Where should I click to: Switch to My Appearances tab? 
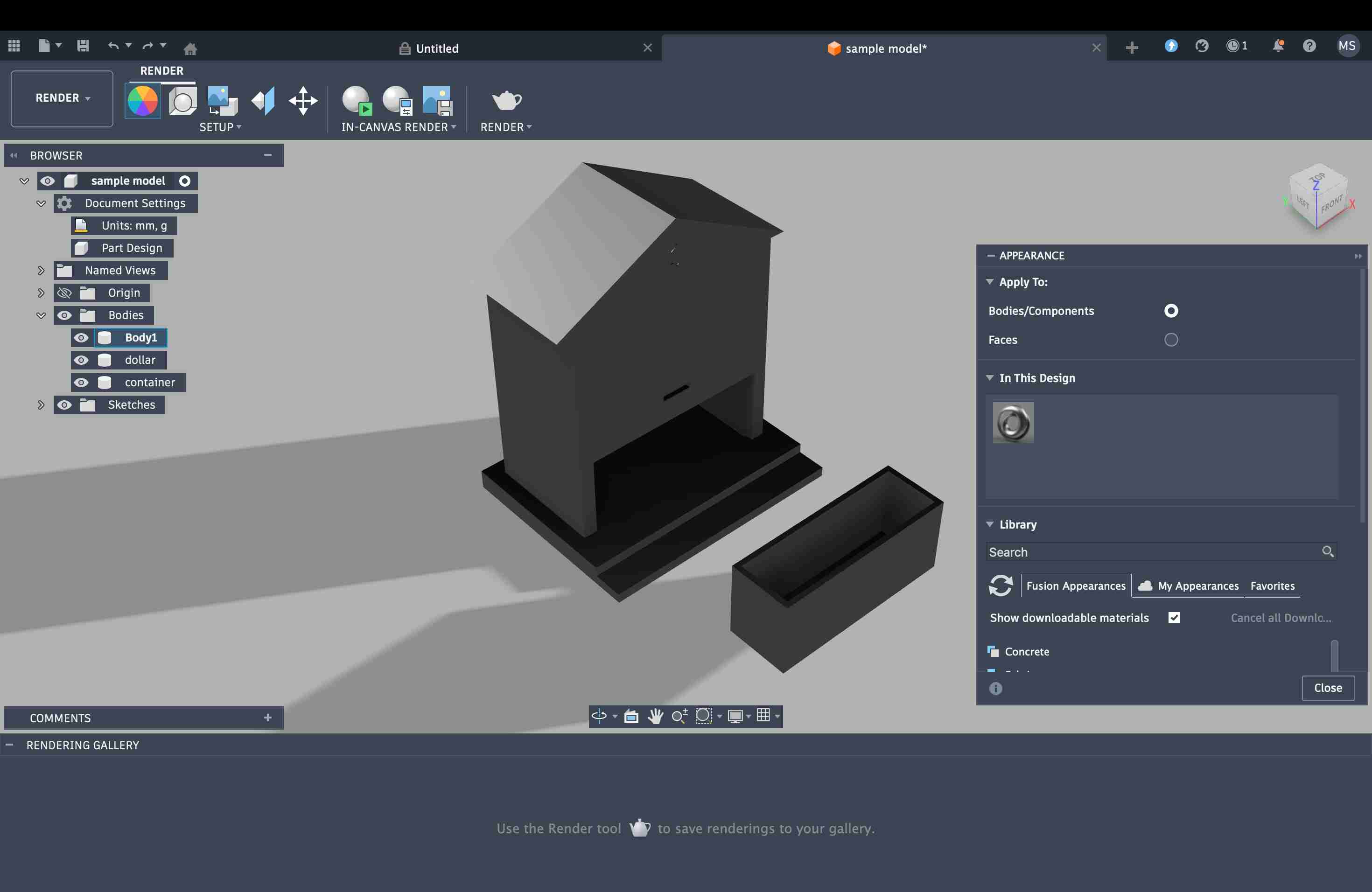pyautogui.click(x=1197, y=586)
